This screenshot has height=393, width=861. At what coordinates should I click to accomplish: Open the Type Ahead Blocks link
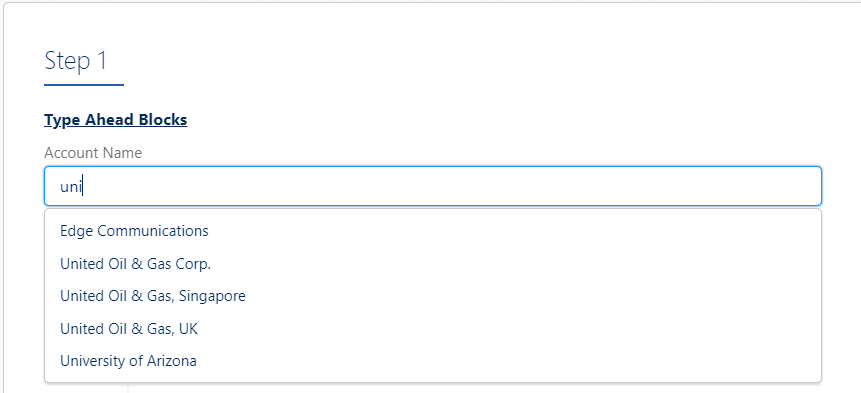(x=115, y=120)
